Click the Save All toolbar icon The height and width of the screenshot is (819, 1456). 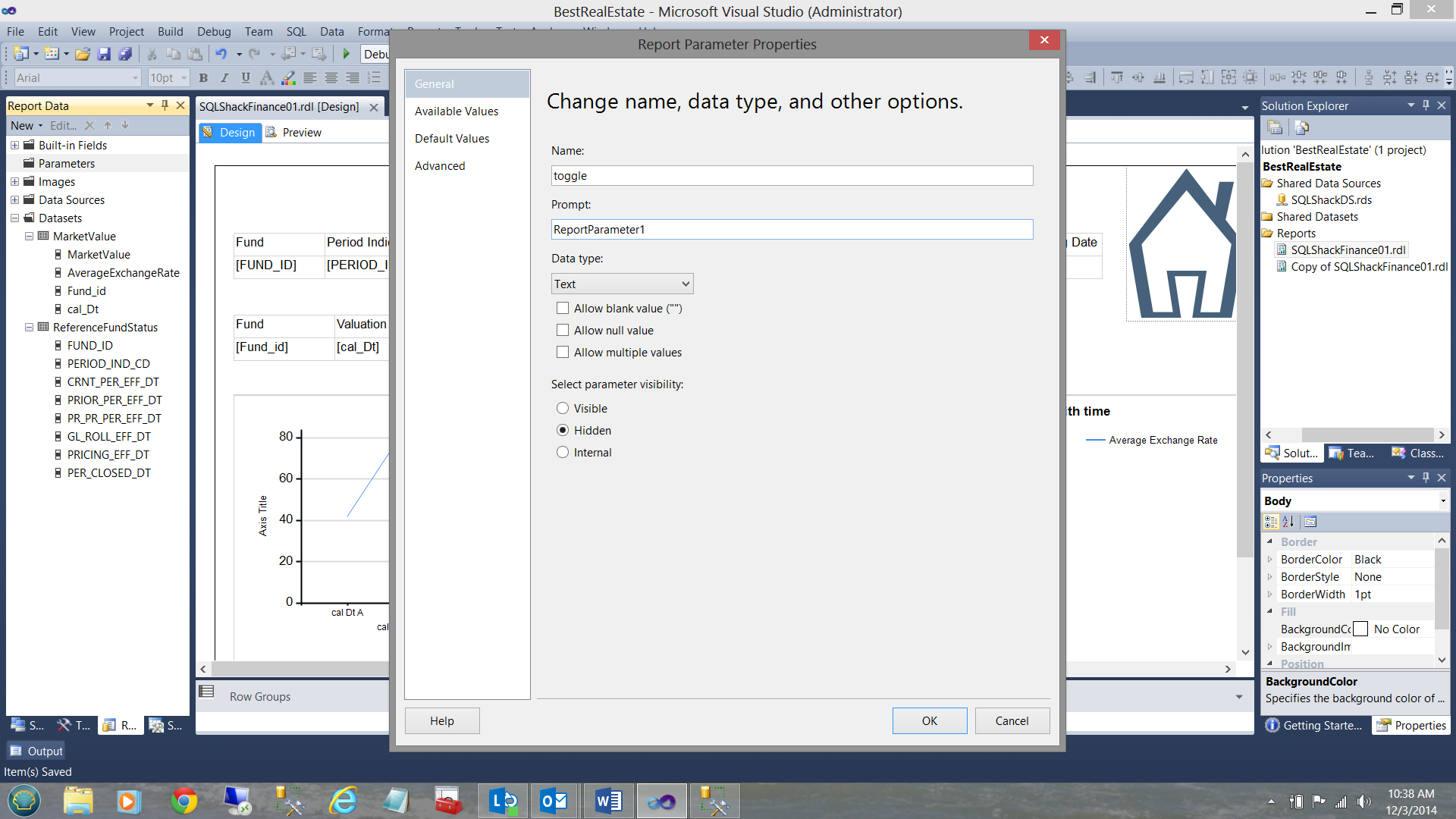point(126,54)
